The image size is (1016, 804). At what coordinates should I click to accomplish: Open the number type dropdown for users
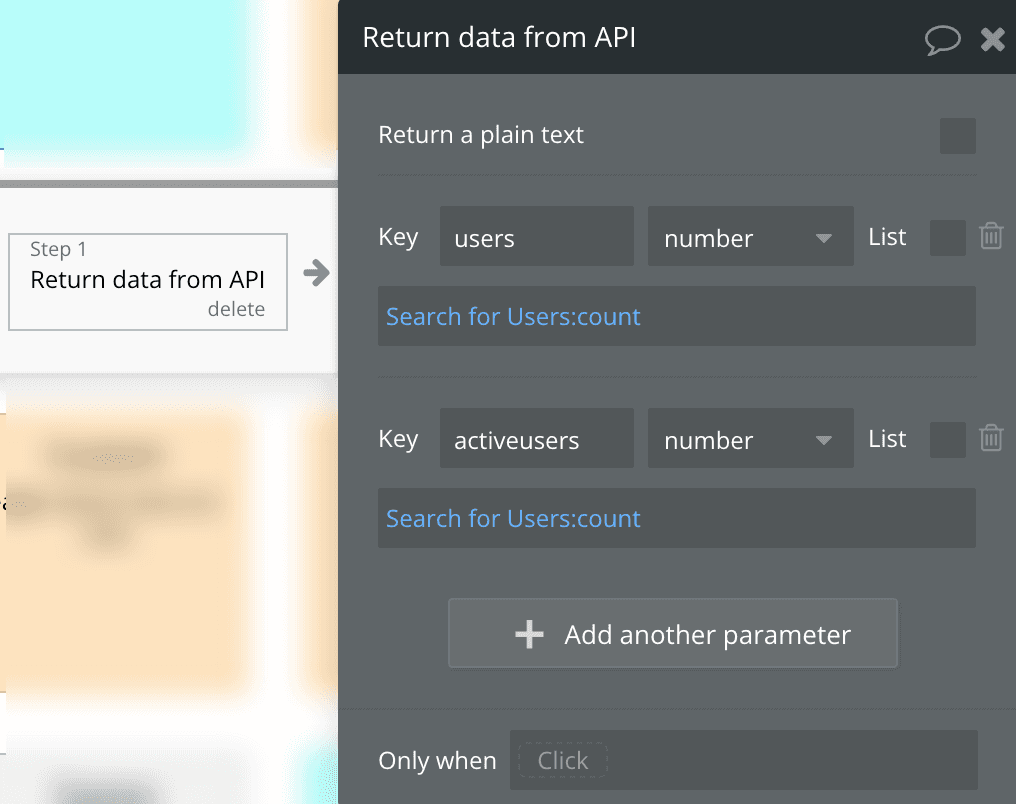[750, 237]
